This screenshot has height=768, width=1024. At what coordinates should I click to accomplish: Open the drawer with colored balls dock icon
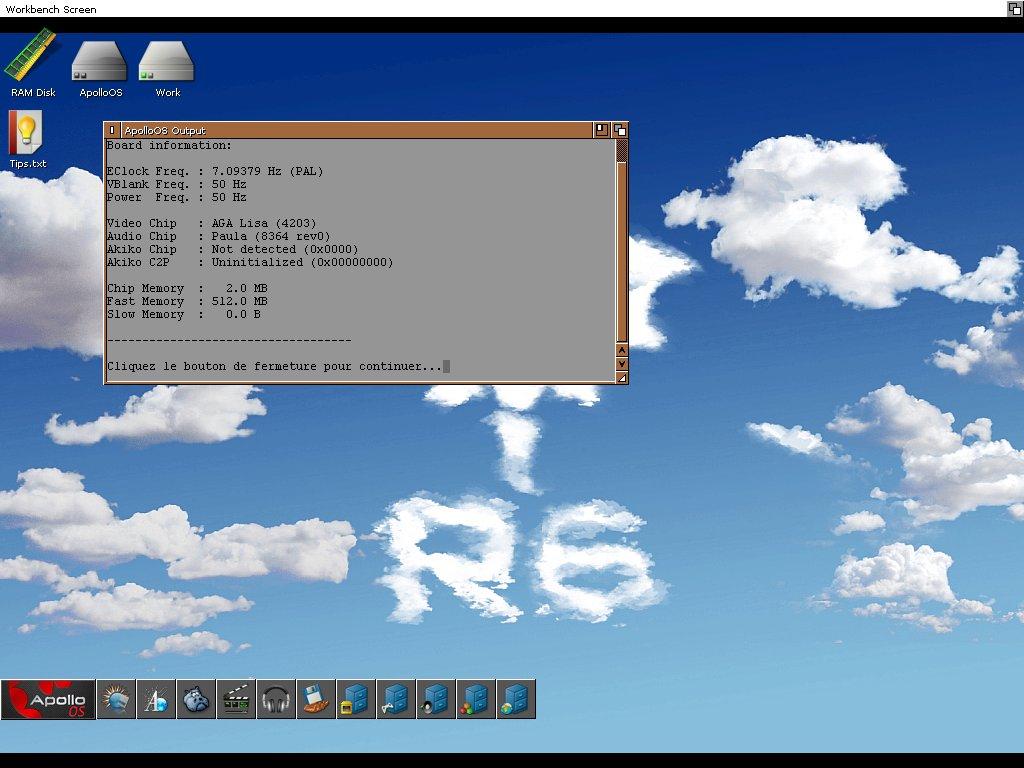475,699
